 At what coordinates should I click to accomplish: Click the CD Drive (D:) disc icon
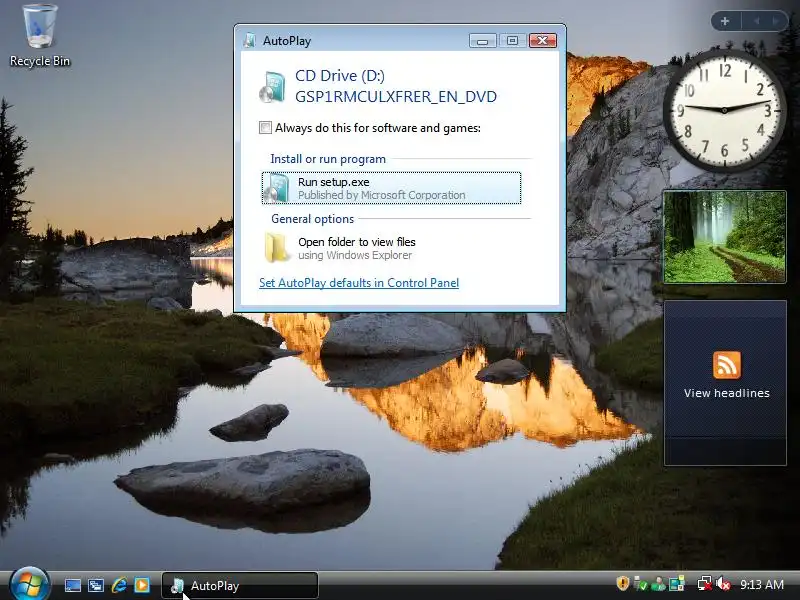272,87
